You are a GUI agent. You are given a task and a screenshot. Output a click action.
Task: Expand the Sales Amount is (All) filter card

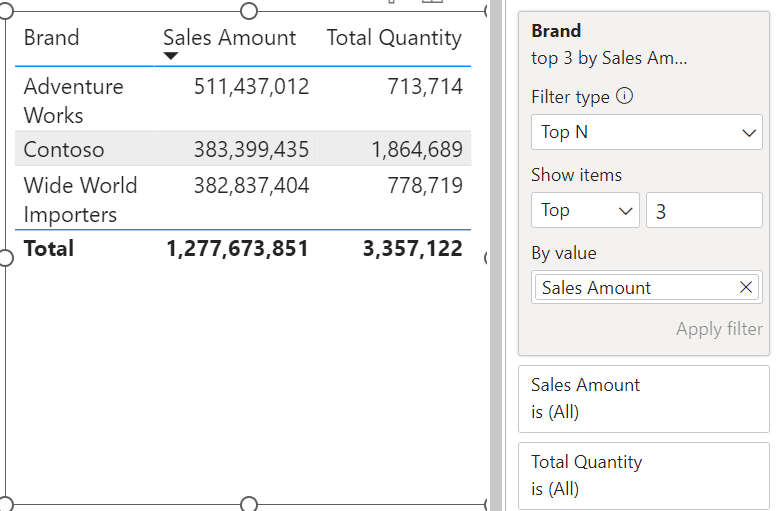pos(643,398)
